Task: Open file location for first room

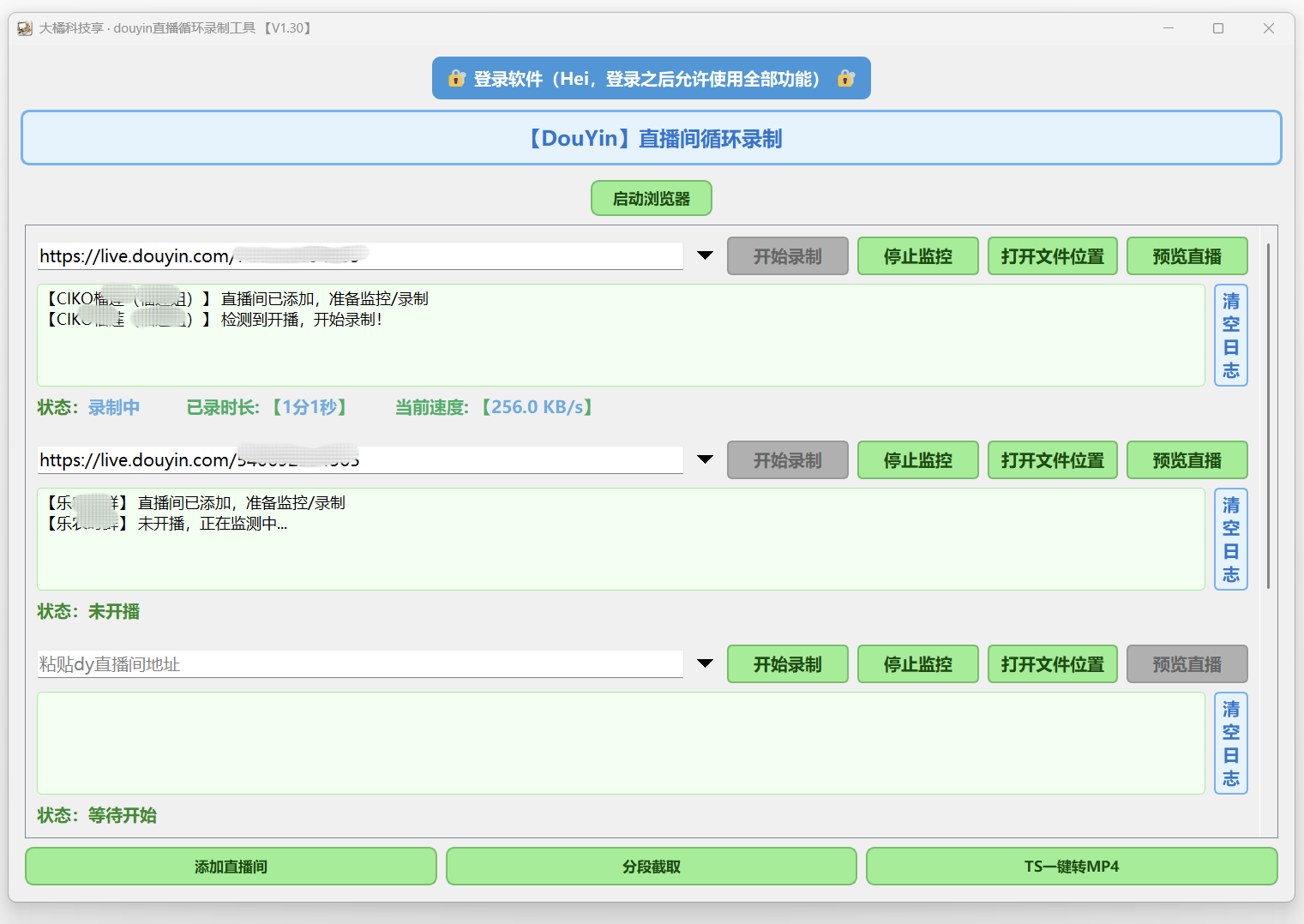Action: (1053, 256)
